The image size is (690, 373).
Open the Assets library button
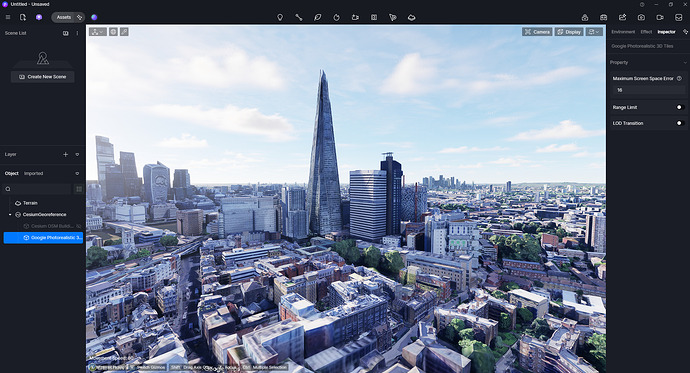point(63,17)
